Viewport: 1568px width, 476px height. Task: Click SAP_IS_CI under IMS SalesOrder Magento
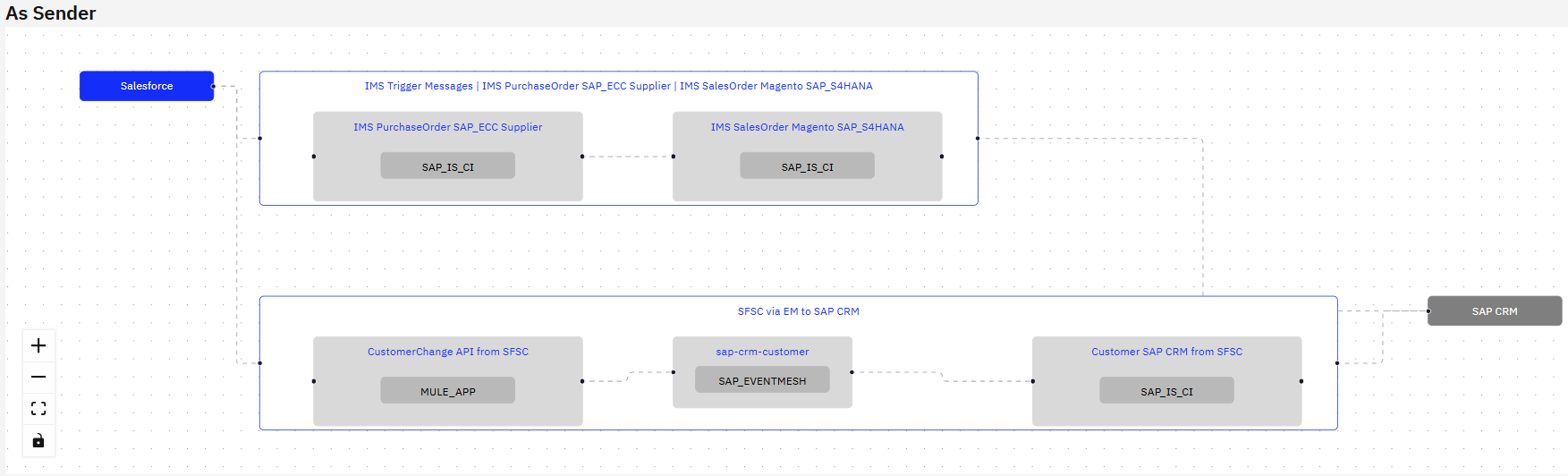tap(807, 166)
